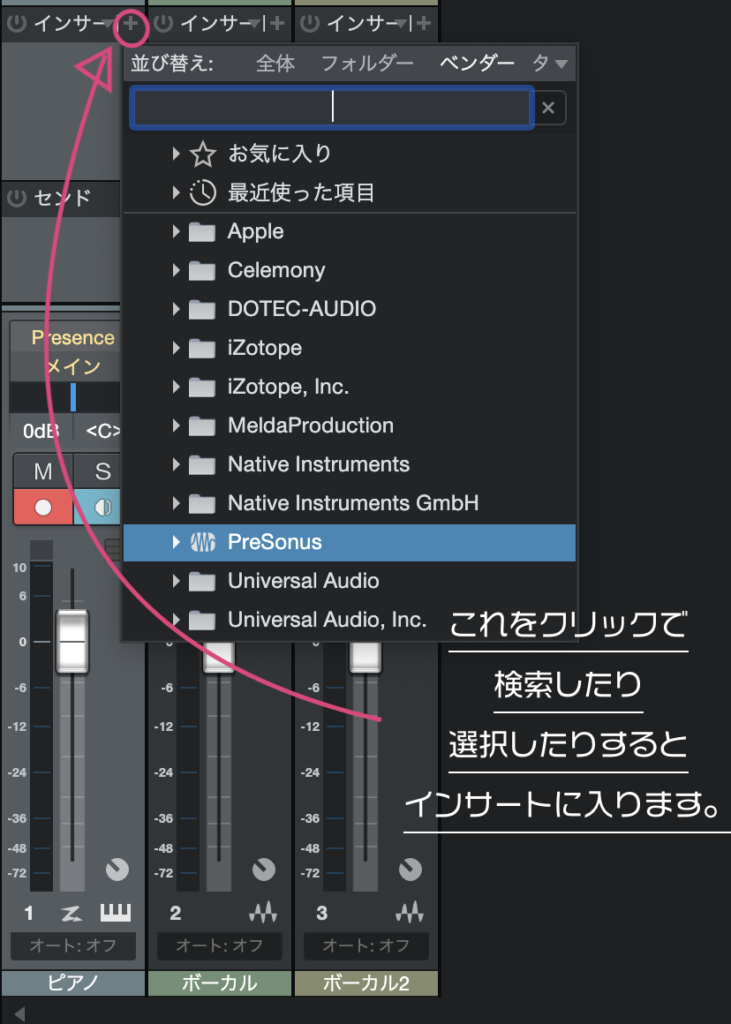Open automation mode オート: オフ on ボーカル2
731x1024 pixels.
tap(366, 945)
